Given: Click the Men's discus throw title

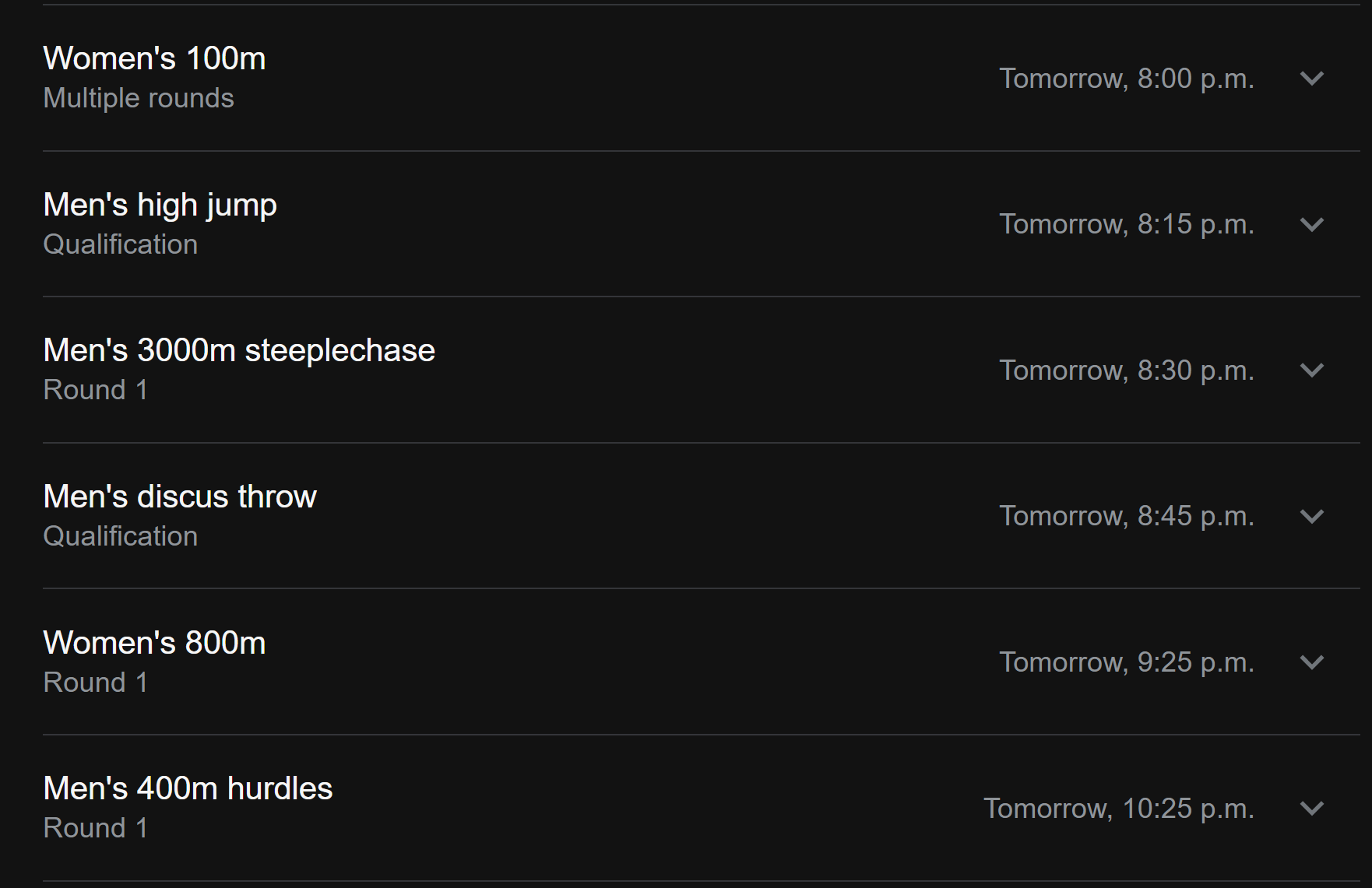Looking at the screenshot, I should coord(180,497).
